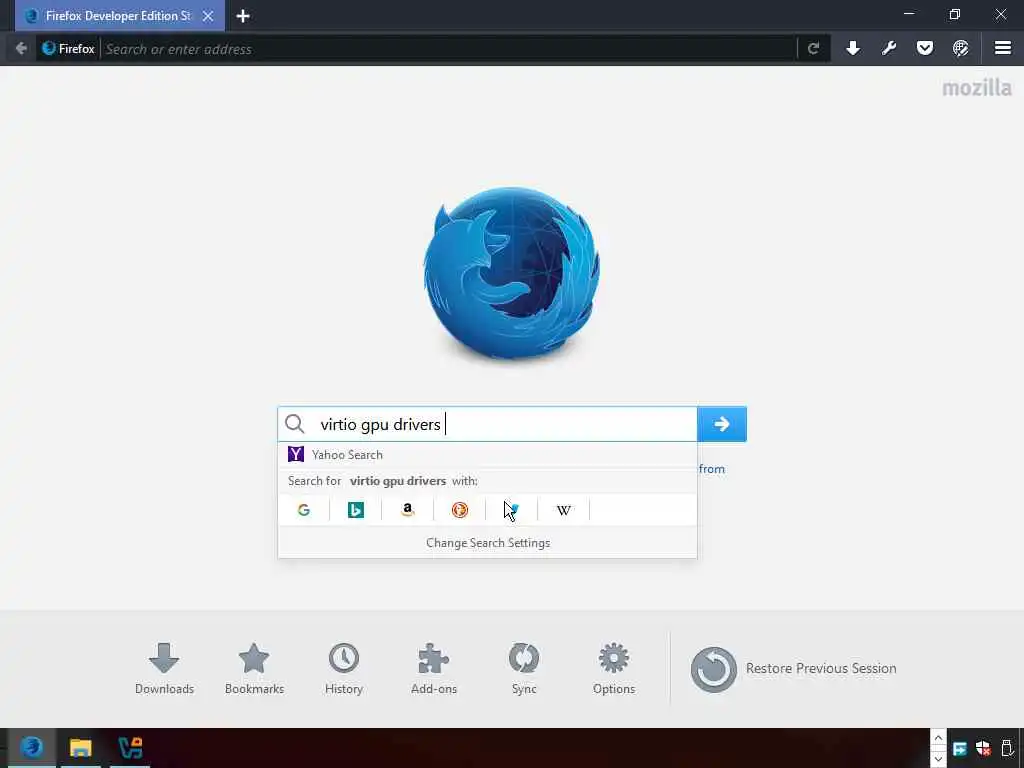Open the History shortcut

(x=344, y=669)
